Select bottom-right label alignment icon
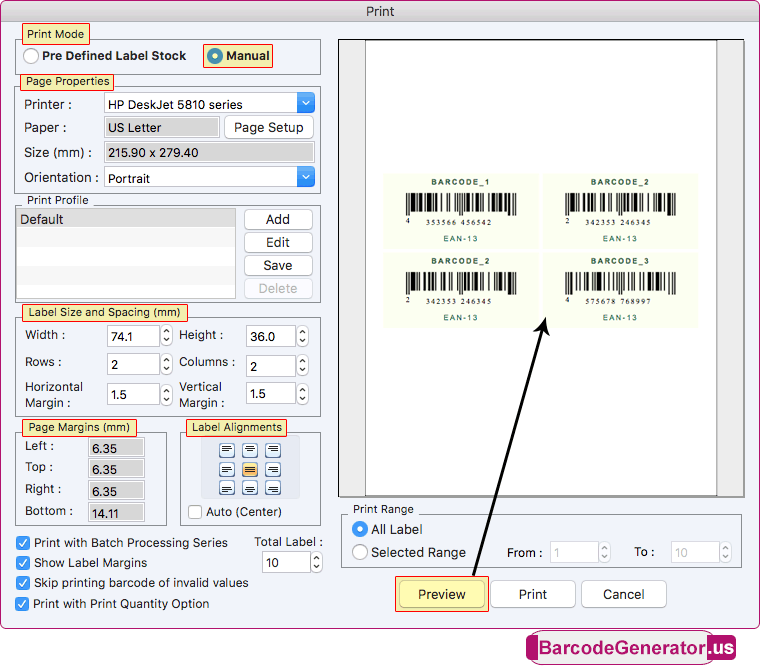Viewport: 760px width, 666px height. pyautogui.click(x=273, y=488)
